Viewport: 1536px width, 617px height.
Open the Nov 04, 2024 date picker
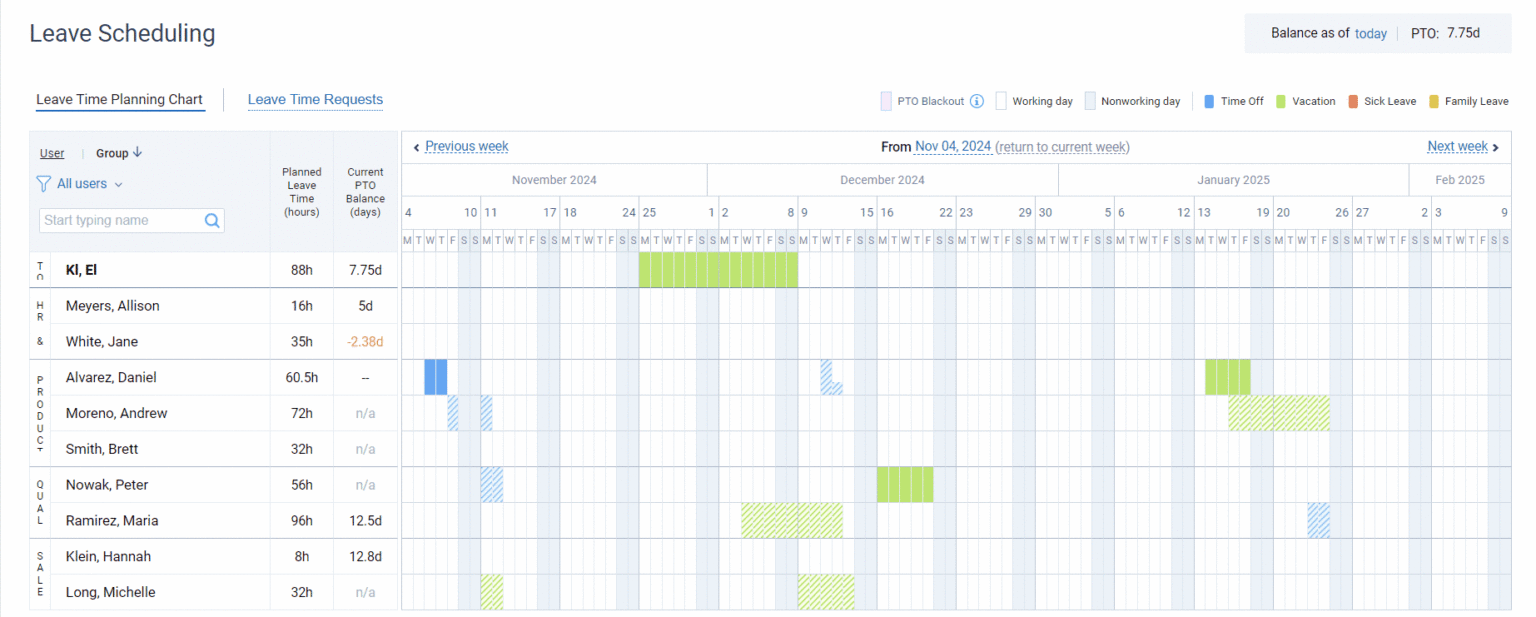953,147
